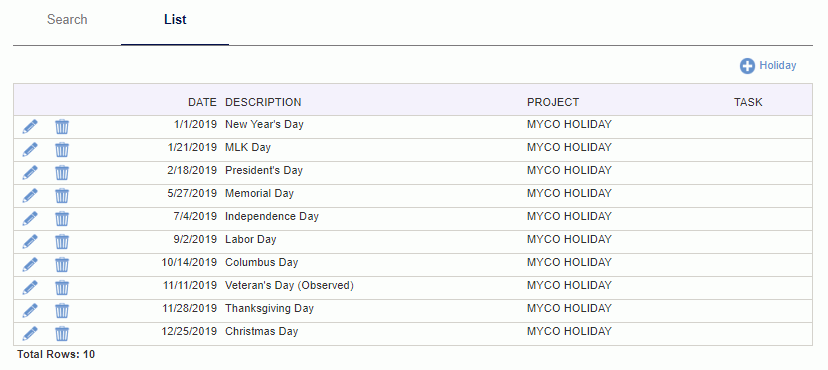Delete the Labor Day row

(62, 242)
